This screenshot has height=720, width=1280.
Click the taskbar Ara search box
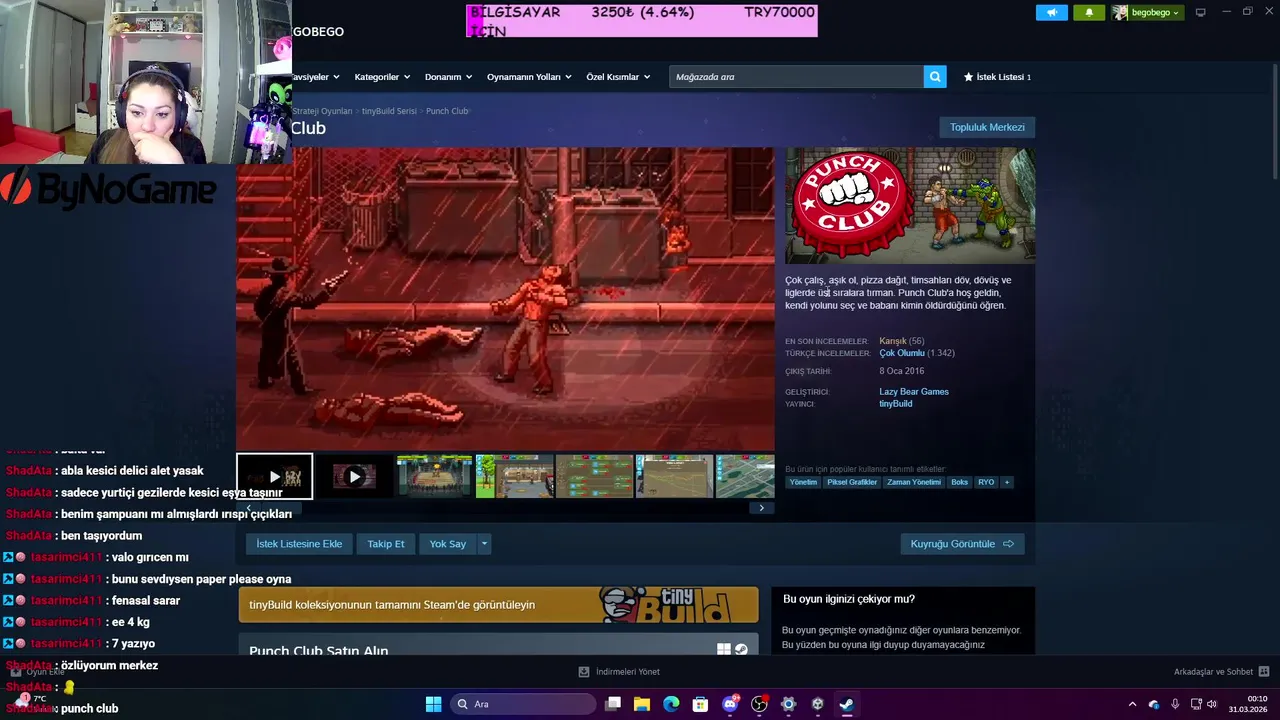(523, 704)
